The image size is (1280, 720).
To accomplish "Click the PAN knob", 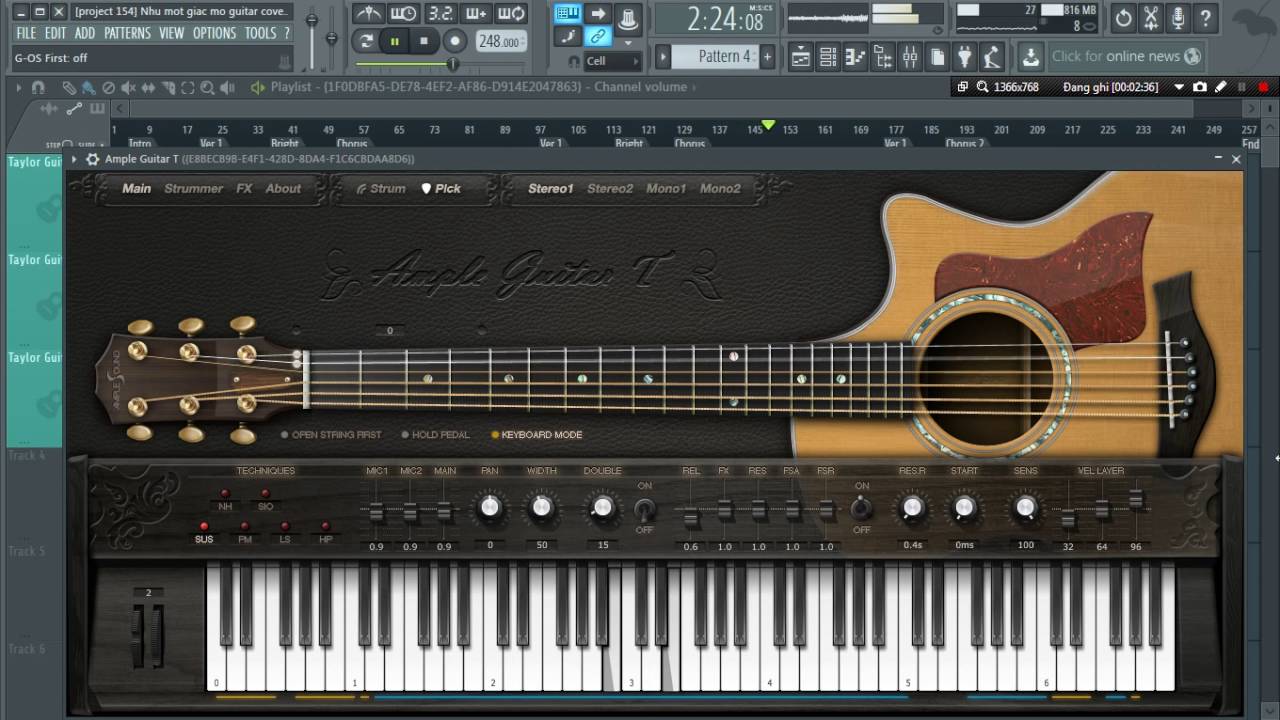I will [489, 508].
